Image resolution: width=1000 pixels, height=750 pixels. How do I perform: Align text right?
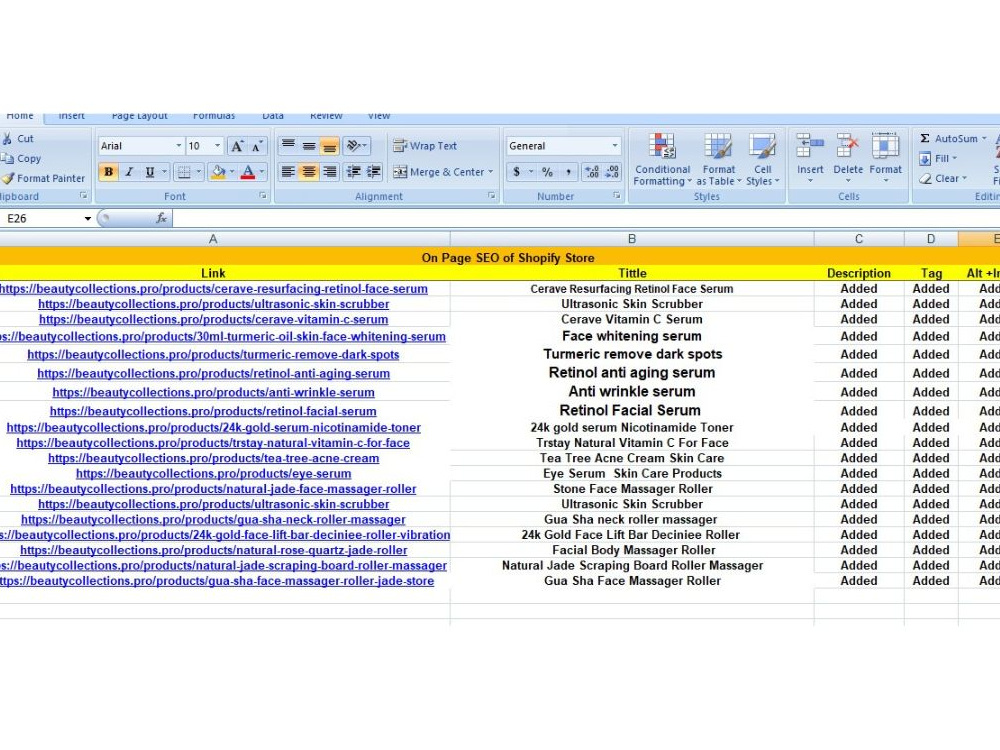tap(329, 172)
